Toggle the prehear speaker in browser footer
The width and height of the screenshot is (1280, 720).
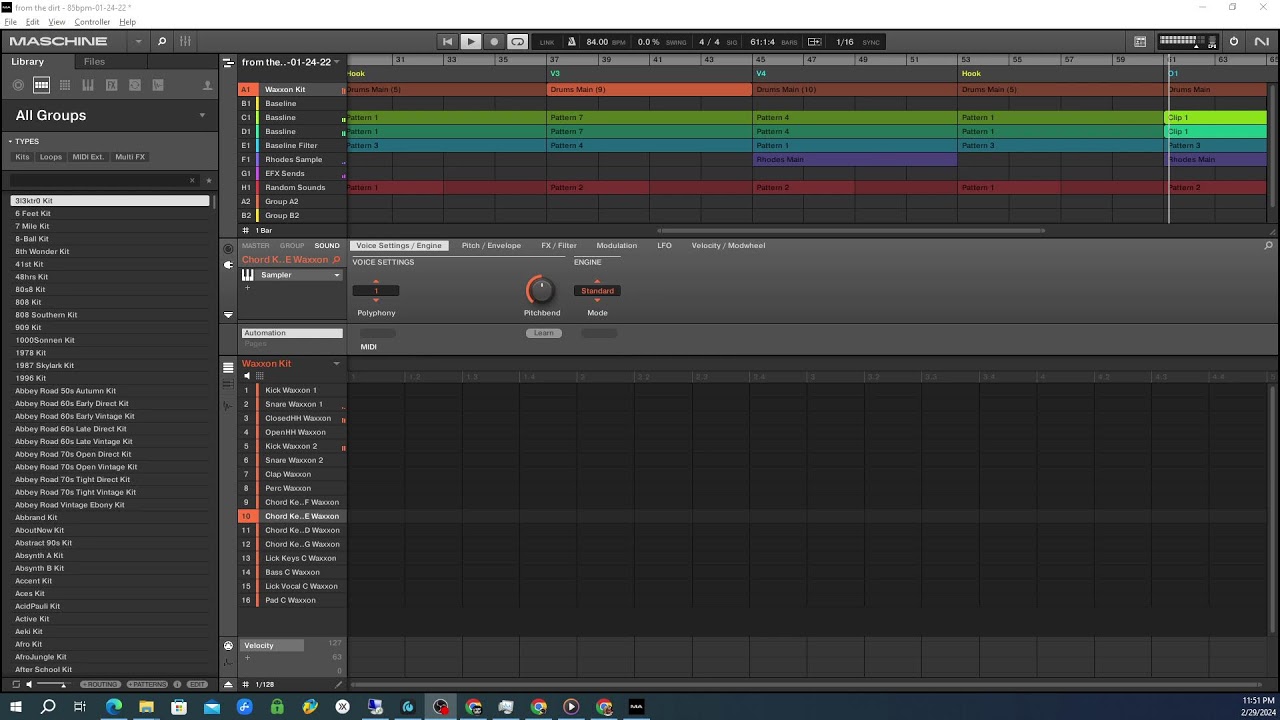[x=29, y=684]
